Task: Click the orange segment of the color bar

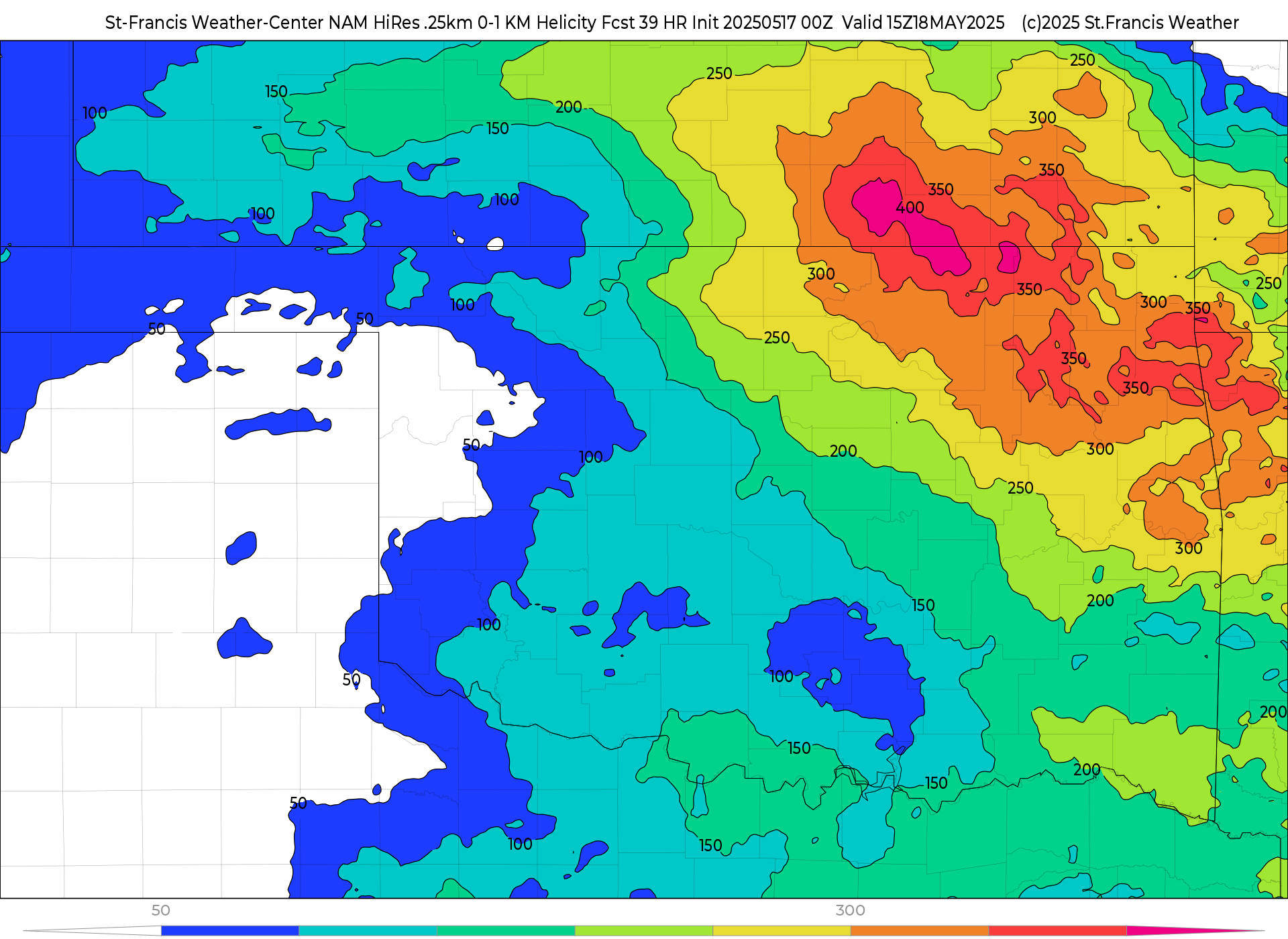Action: (920, 930)
